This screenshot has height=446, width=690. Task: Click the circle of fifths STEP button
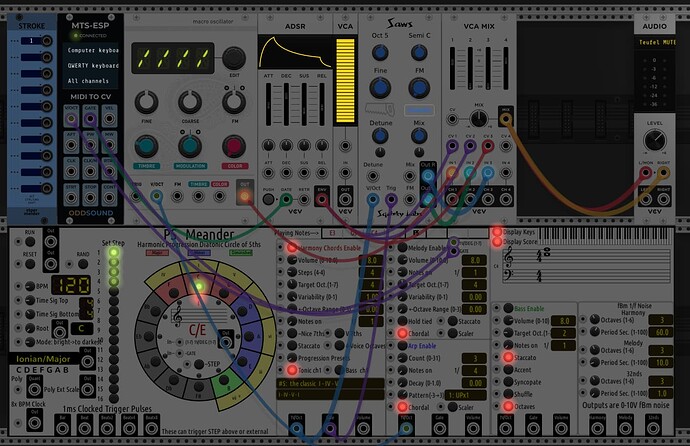(199, 364)
